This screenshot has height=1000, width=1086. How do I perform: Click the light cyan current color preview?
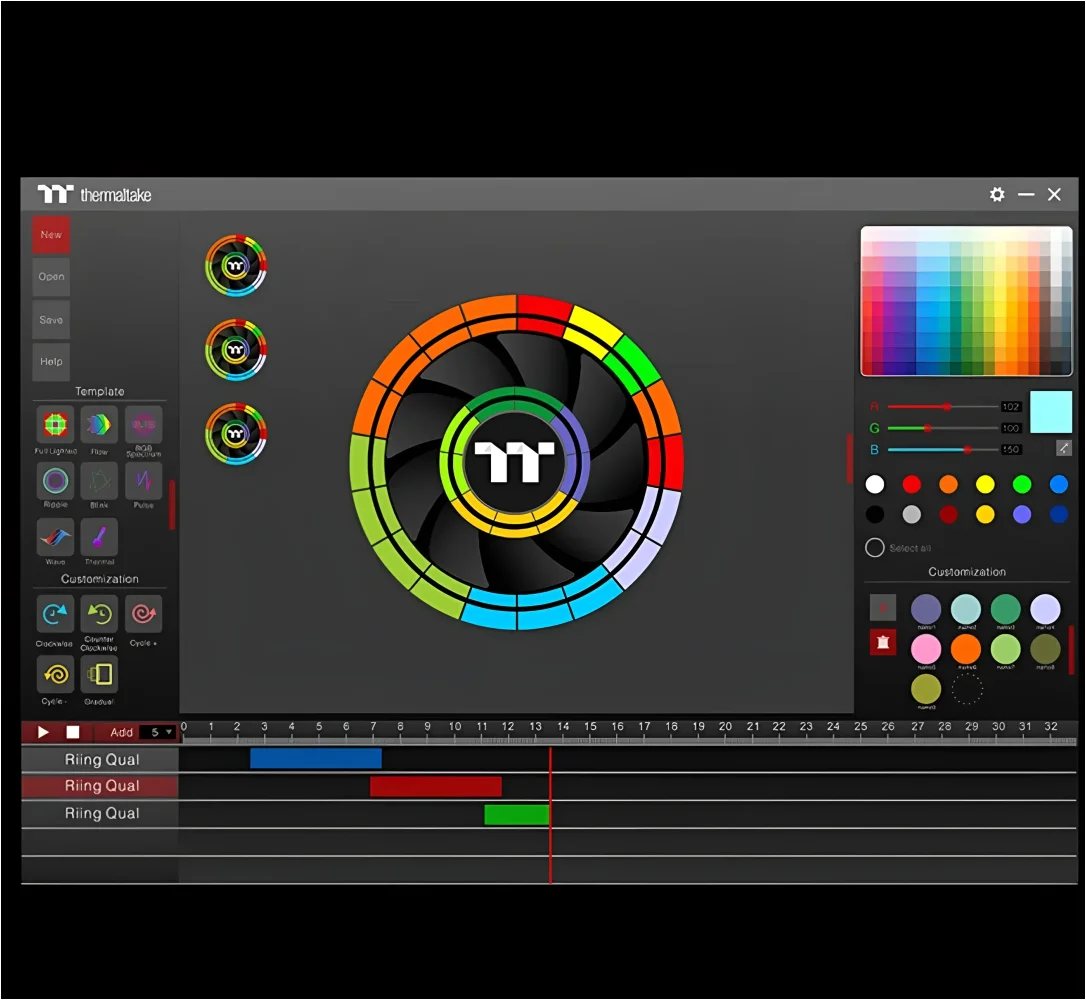click(1051, 412)
